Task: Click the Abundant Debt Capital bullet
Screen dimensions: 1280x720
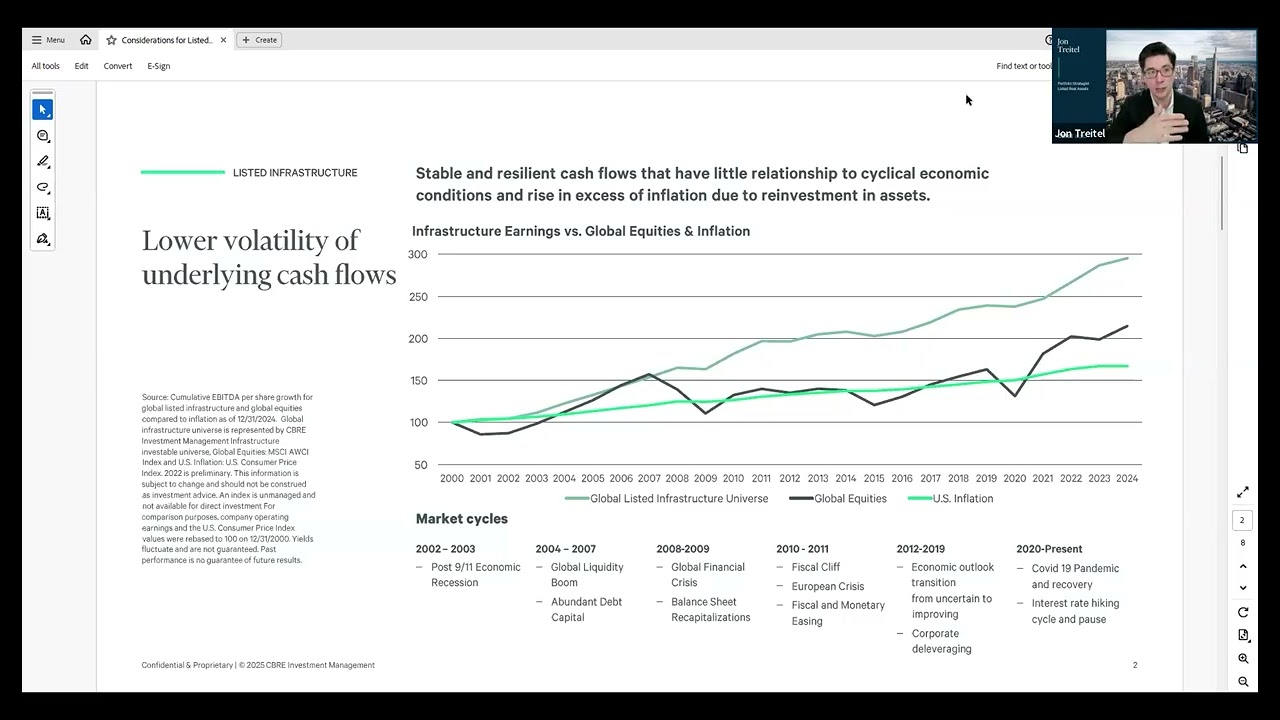Action: coord(586,609)
